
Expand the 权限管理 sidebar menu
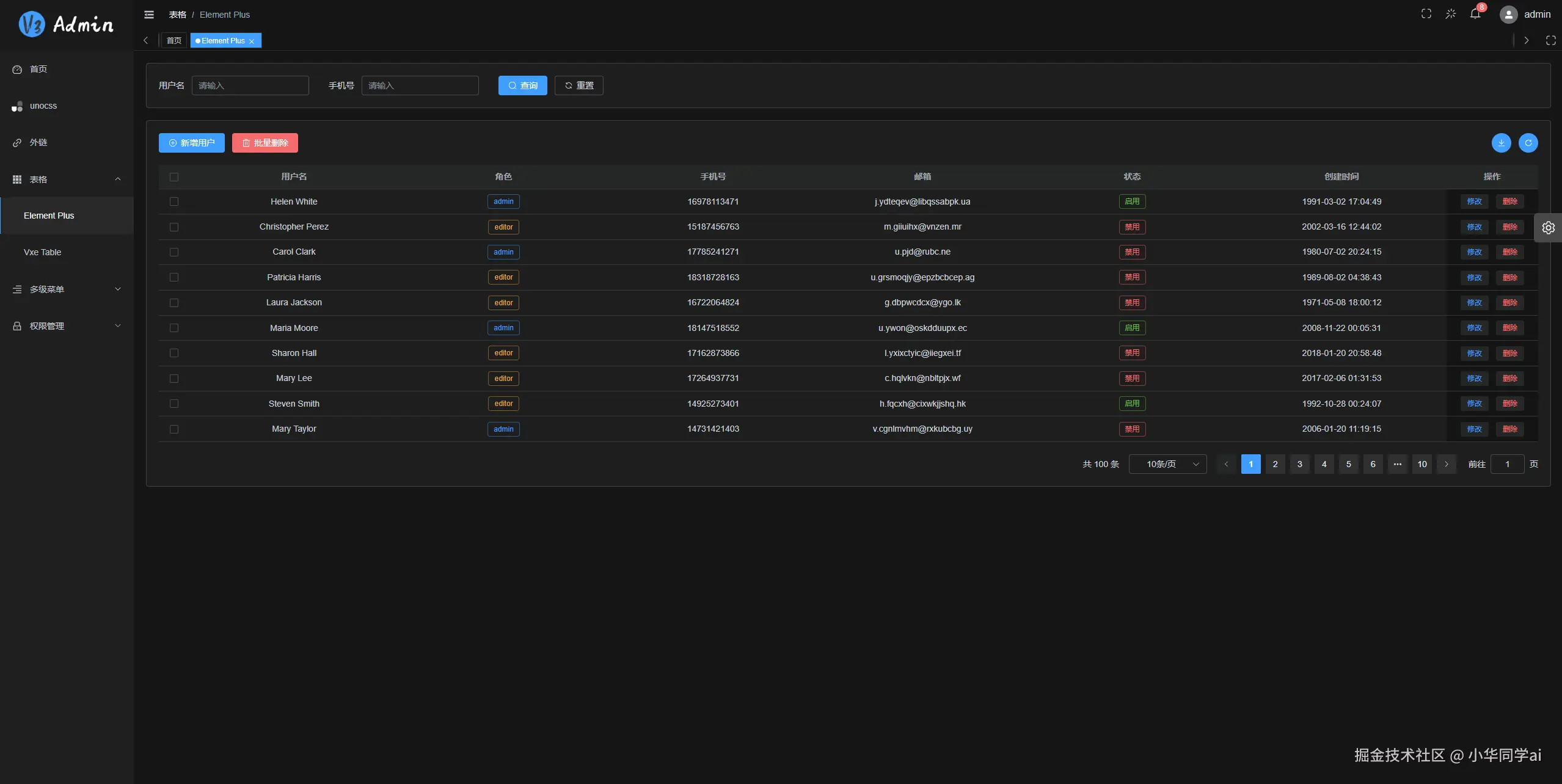pos(67,326)
